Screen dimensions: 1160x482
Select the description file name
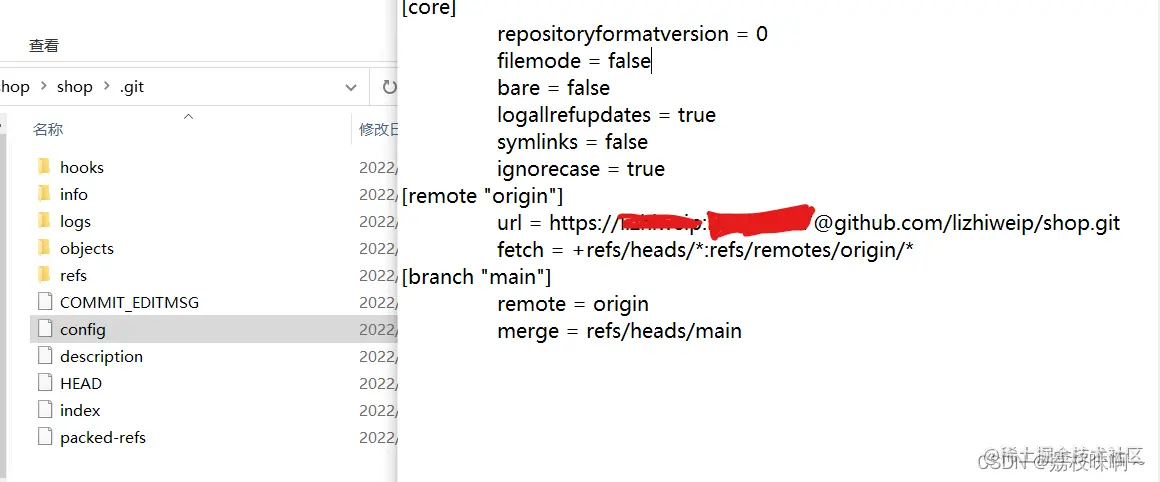(101, 356)
